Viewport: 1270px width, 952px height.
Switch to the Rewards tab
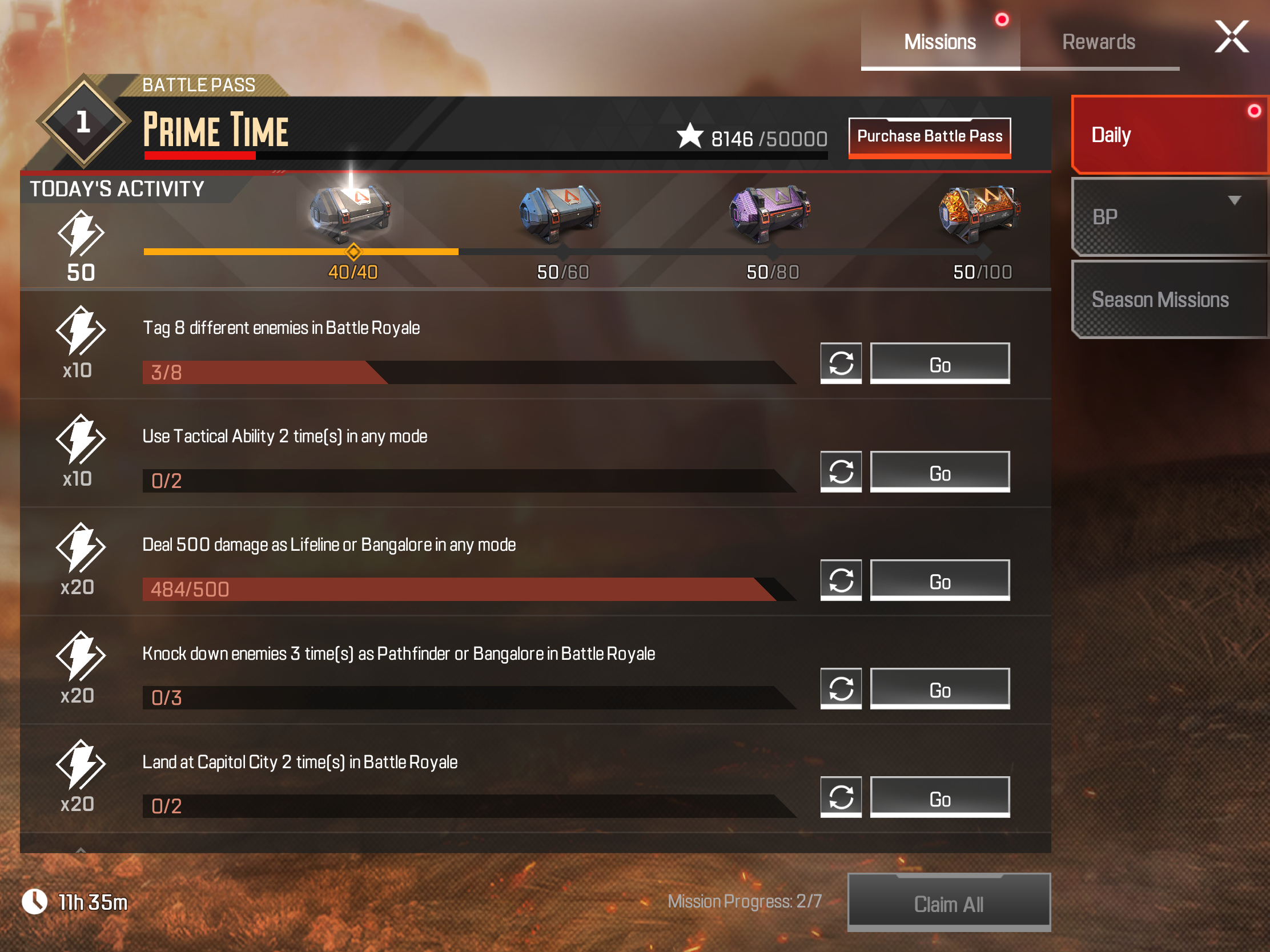[x=1099, y=41]
